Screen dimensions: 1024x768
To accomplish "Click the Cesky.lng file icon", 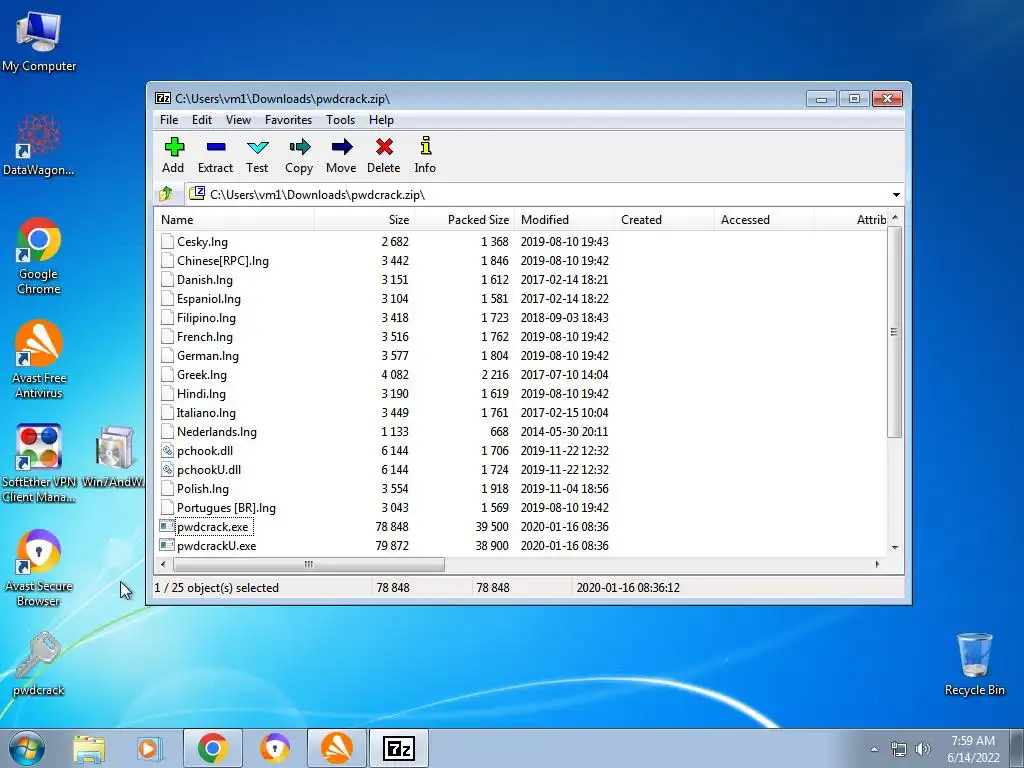I will click(x=167, y=242).
